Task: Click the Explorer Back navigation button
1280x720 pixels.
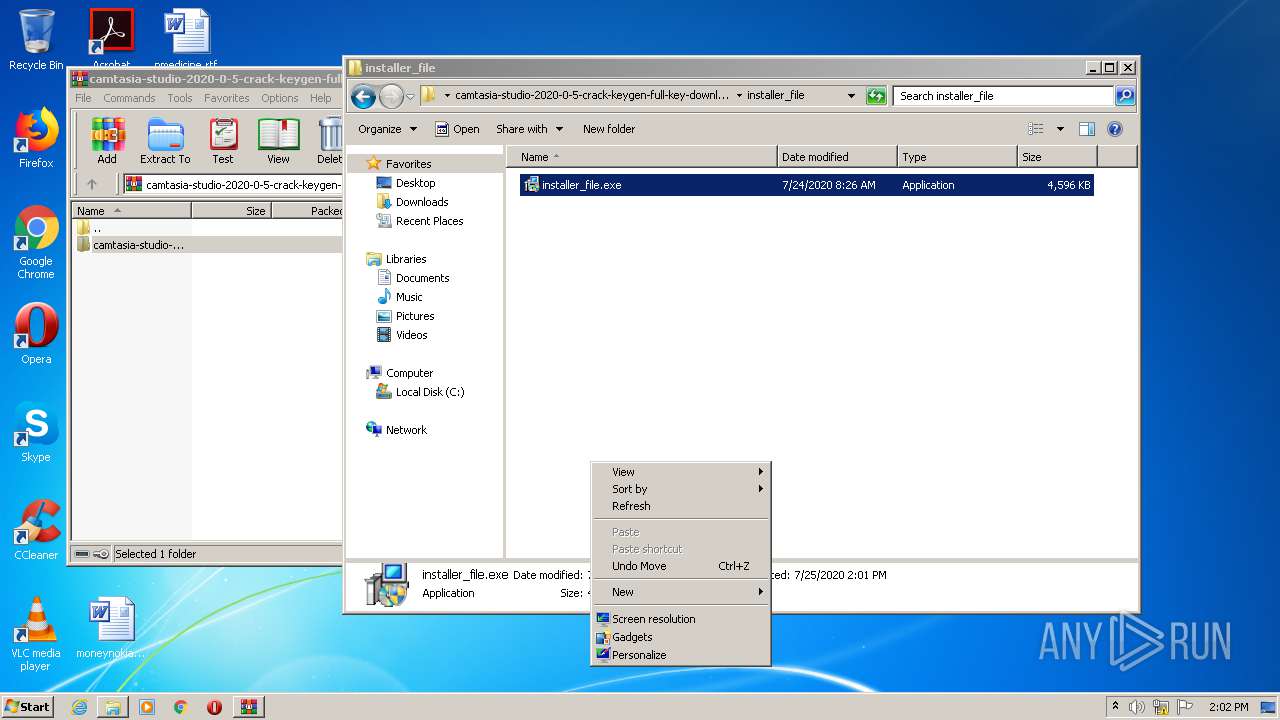Action: pos(363,96)
